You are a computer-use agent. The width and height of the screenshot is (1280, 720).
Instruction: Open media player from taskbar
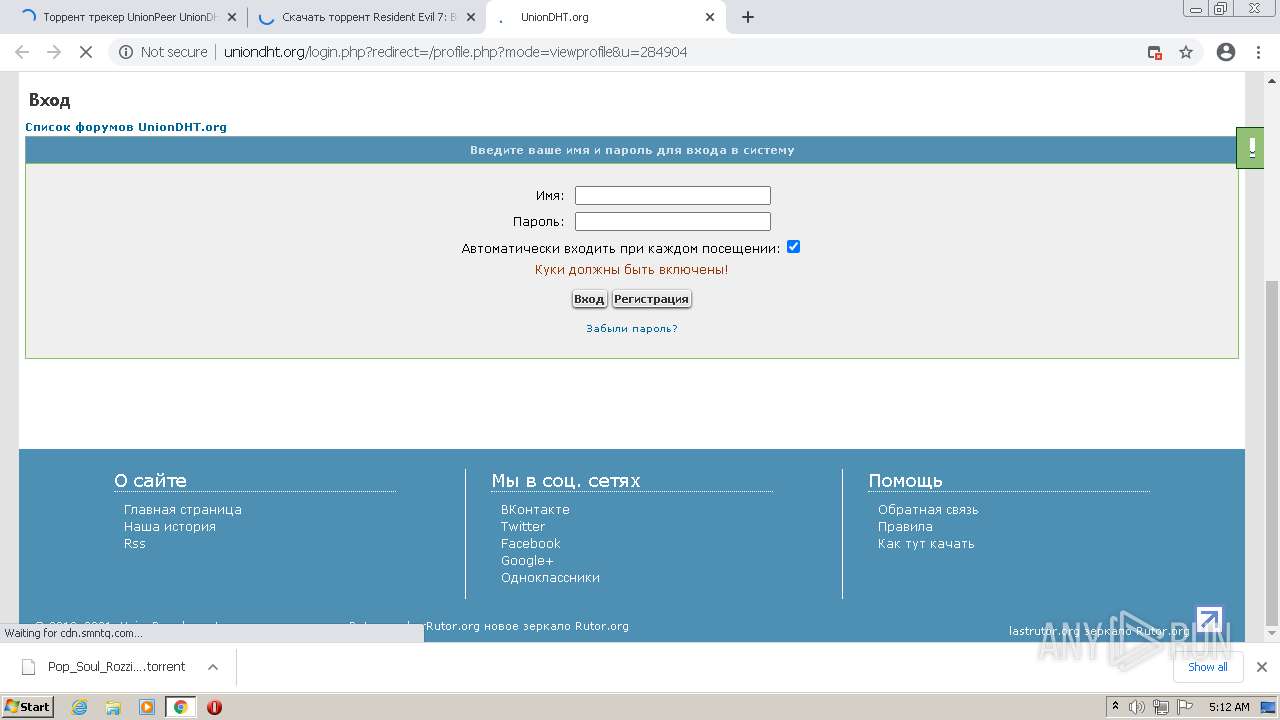click(x=147, y=707)
